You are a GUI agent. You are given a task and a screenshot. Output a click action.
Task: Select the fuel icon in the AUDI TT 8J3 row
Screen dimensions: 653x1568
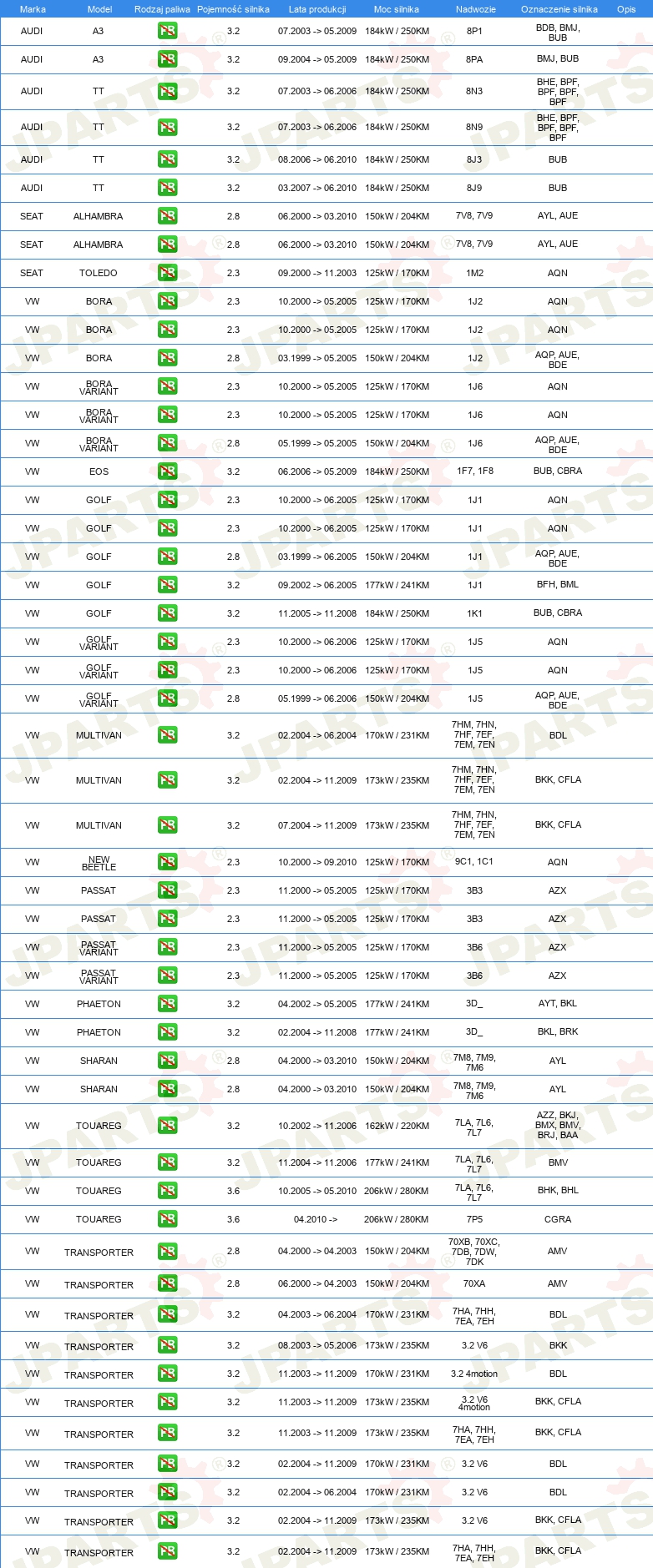[168, 159]
